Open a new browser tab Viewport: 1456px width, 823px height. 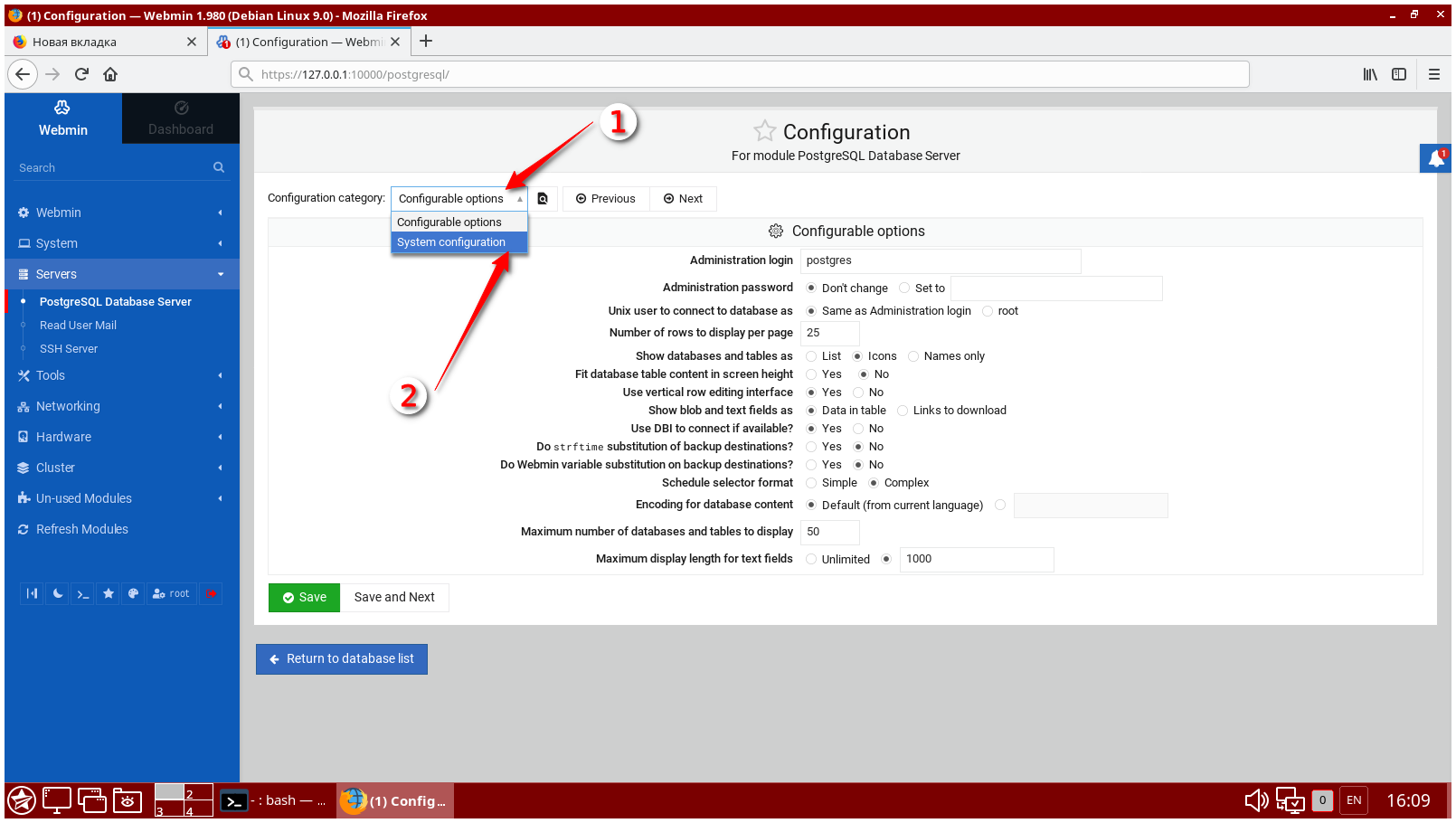tap(426, 41)
